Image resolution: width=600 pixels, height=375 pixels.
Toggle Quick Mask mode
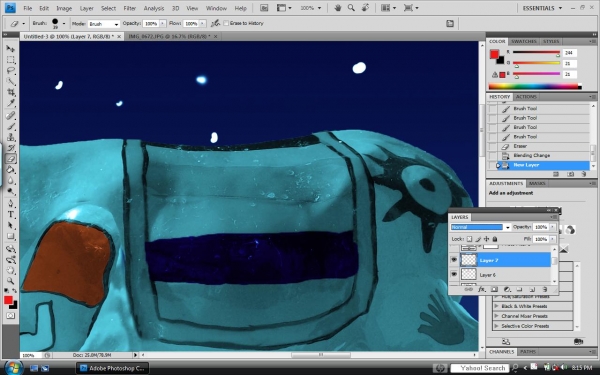(x=10, y=316)
